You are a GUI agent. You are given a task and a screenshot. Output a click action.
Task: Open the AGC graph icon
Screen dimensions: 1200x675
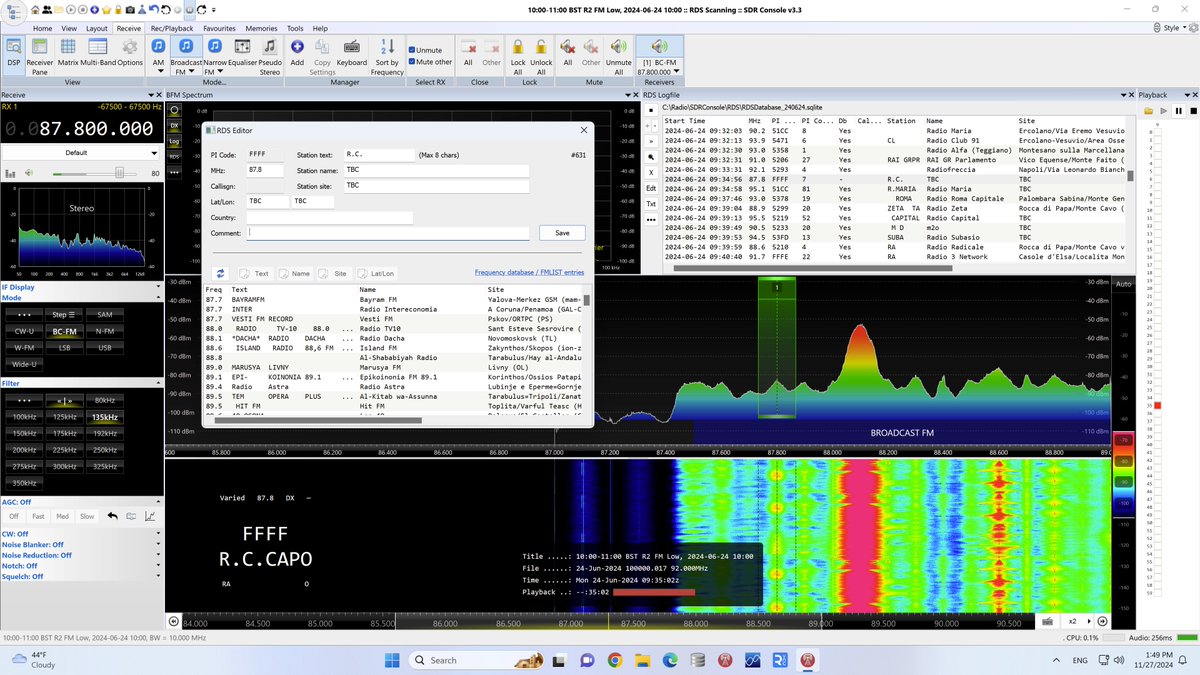point(150,516)
